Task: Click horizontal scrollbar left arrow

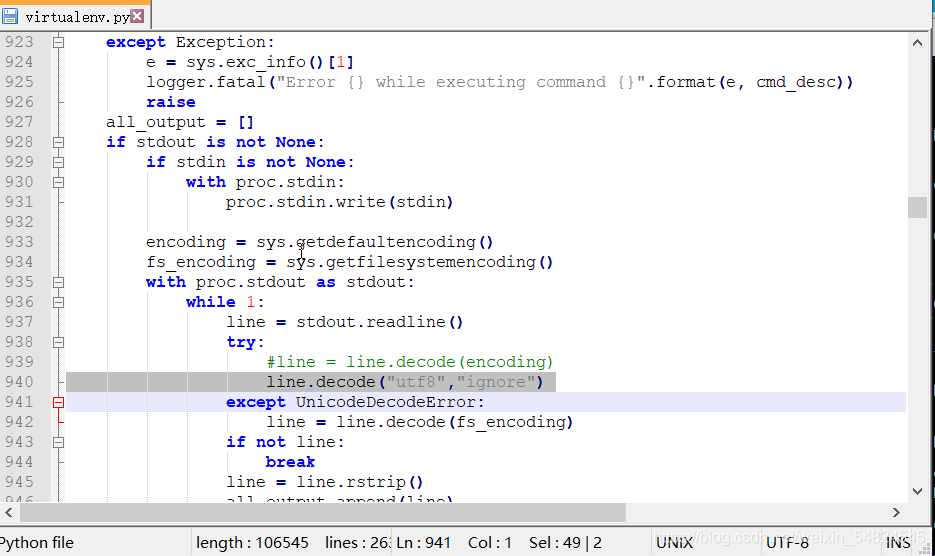Action: click(x=9, y=512)
